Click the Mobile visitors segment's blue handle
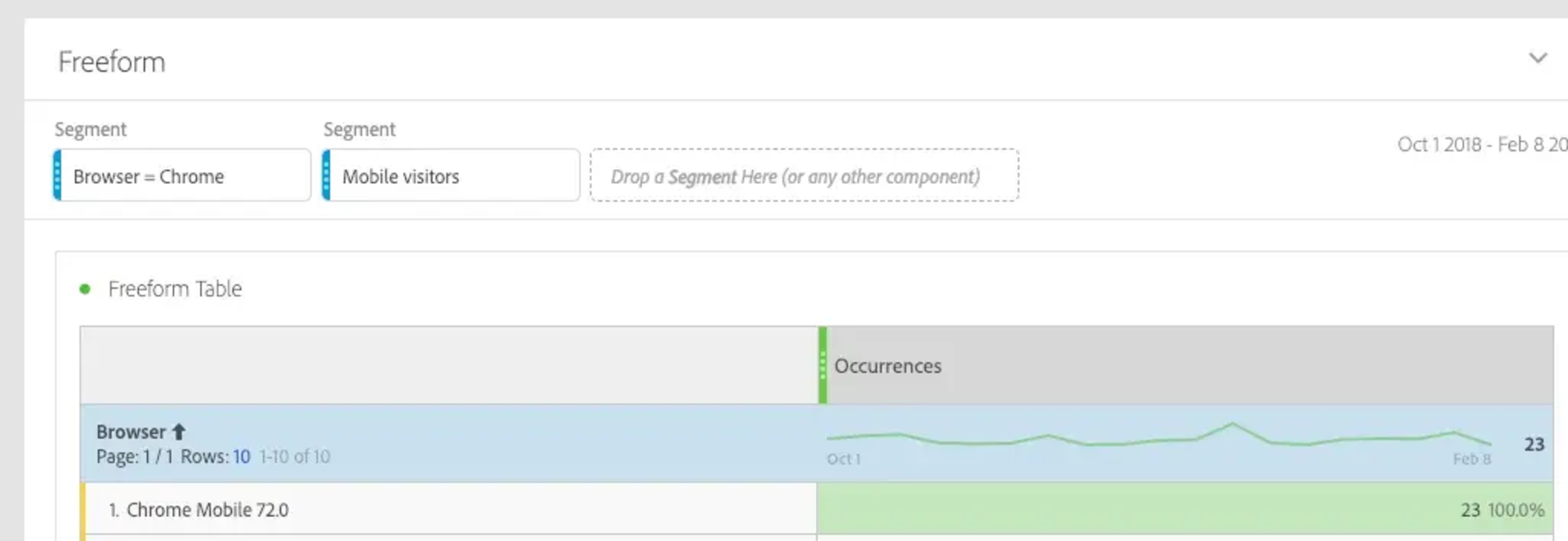This screenshot has width=1568, height=541. coord(327,176)
